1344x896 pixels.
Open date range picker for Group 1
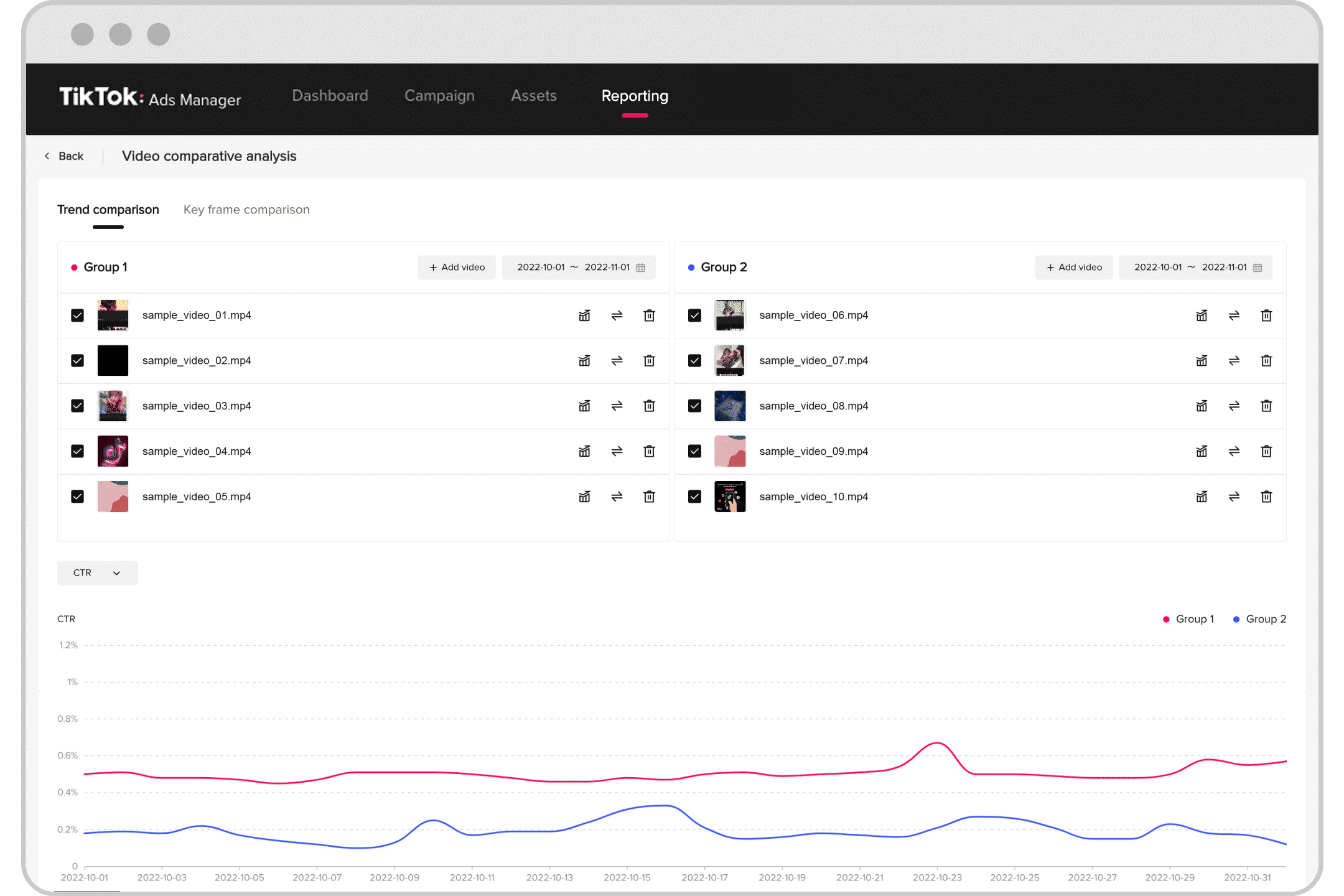578,267
